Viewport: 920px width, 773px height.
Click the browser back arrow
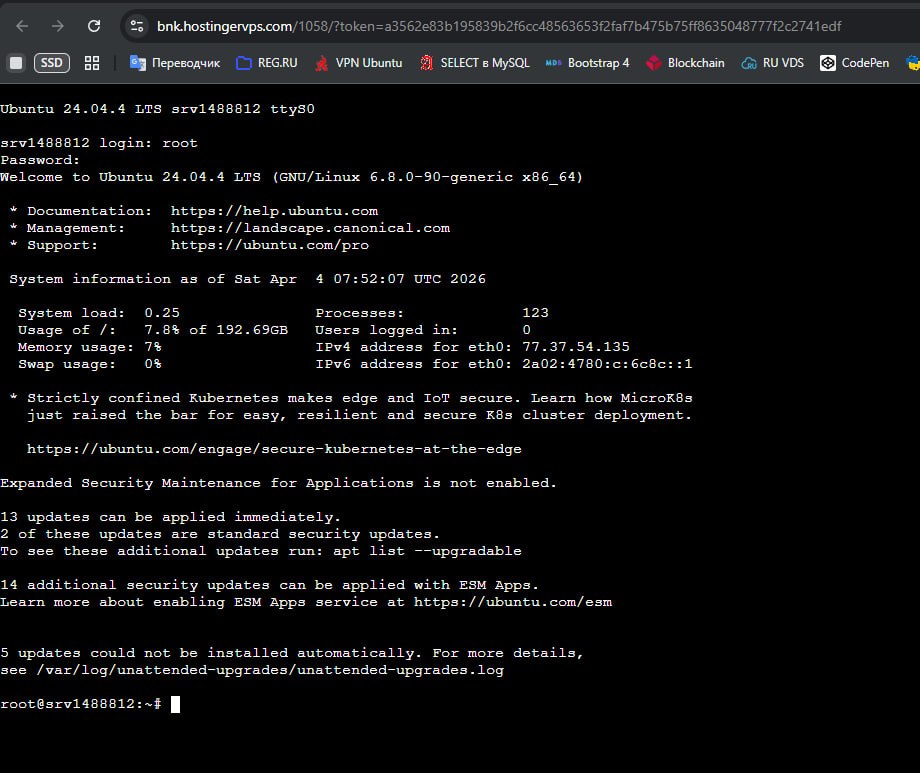(22, 26)
